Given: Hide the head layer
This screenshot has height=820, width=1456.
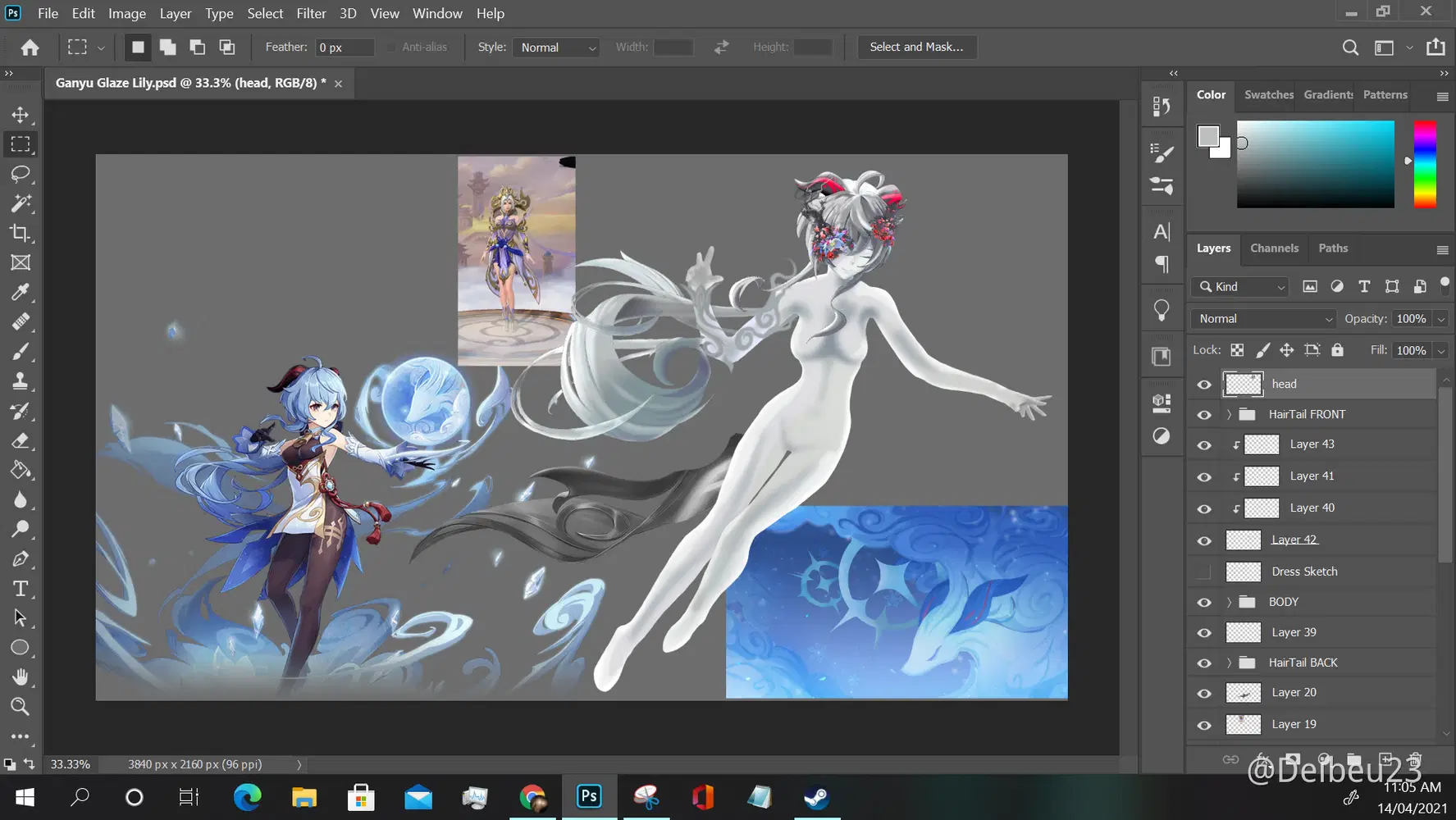Looking at the screenshot, I should tap(1204, 385).
